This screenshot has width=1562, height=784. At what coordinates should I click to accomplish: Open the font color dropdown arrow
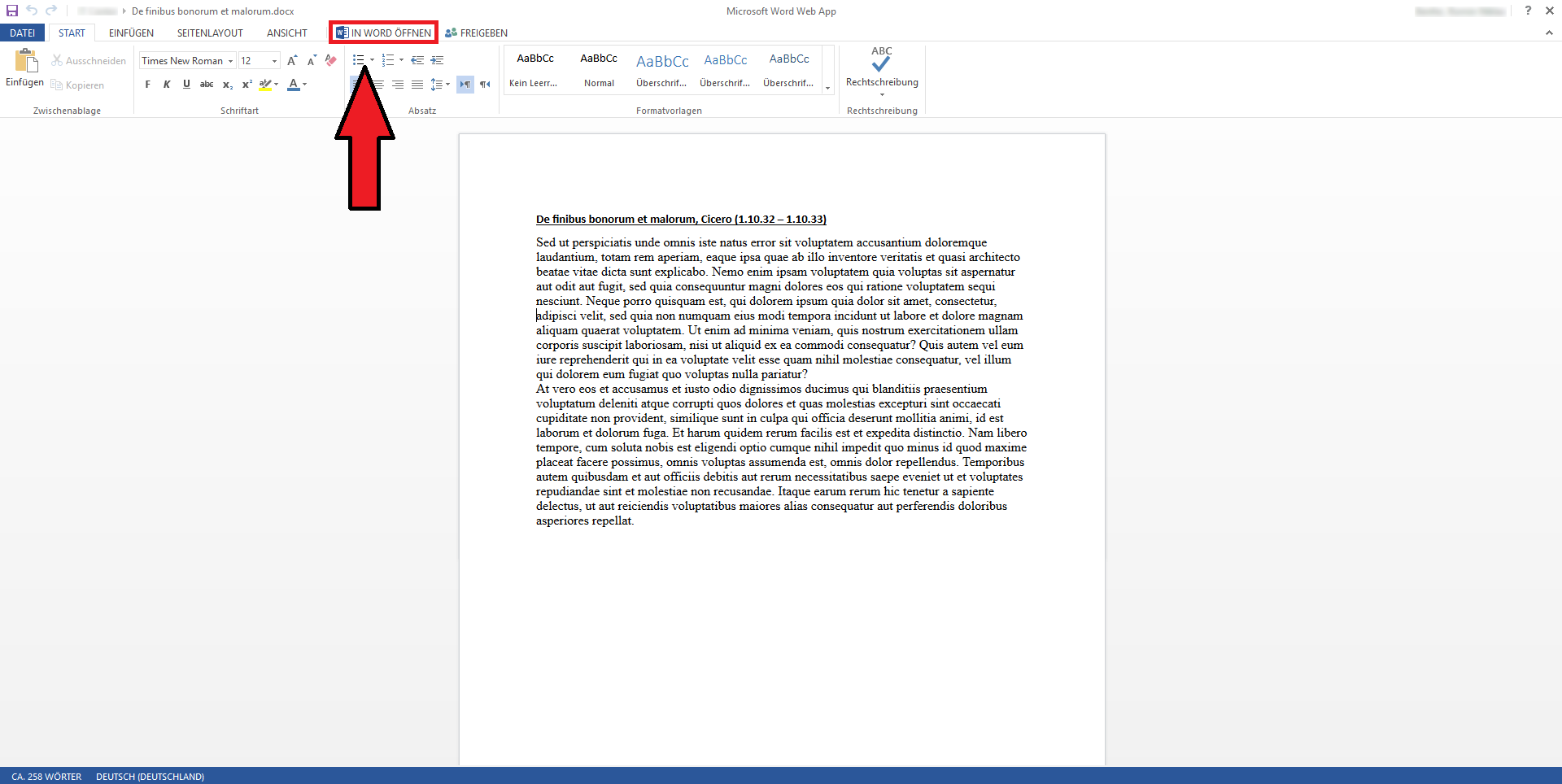[x=305, y=85]
